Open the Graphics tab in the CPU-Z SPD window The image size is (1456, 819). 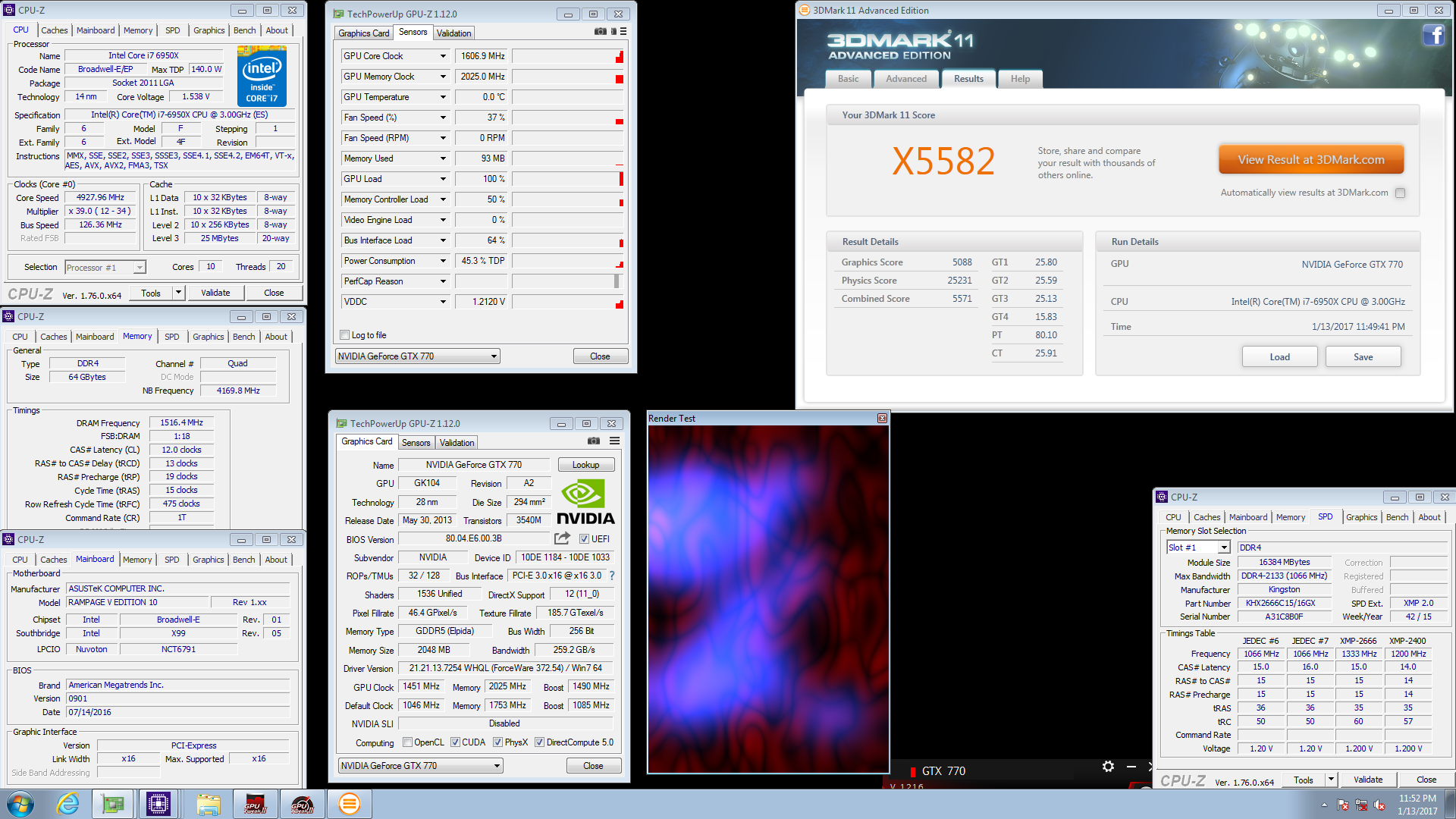(1361, 517)
